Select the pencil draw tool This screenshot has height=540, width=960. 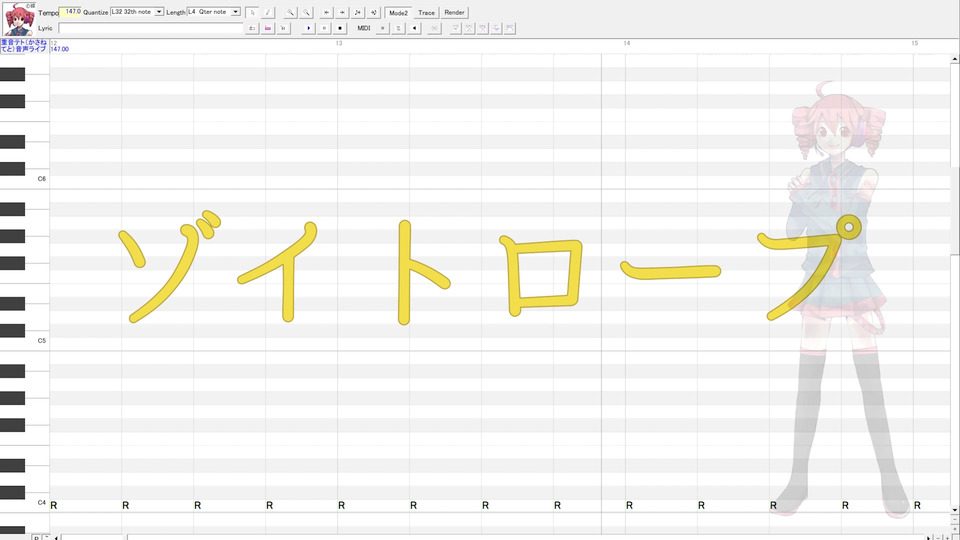tap(268, 12)
